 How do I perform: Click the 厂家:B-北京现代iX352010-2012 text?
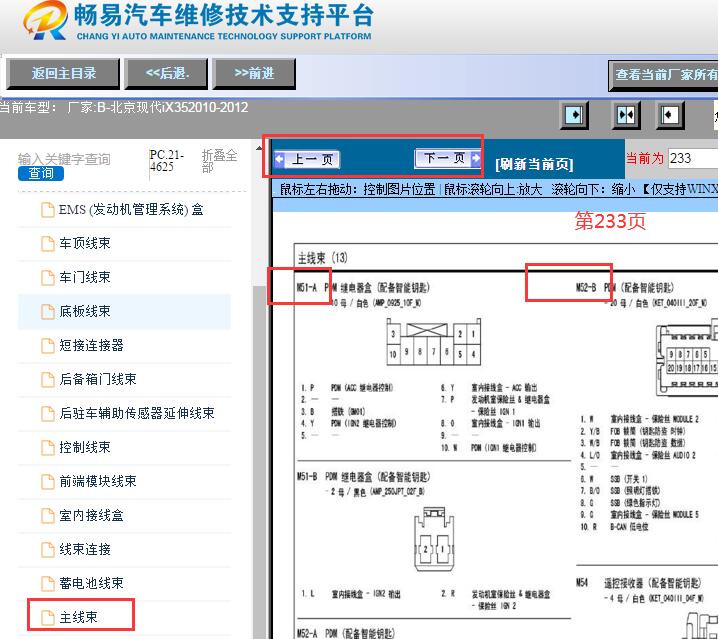158,108
